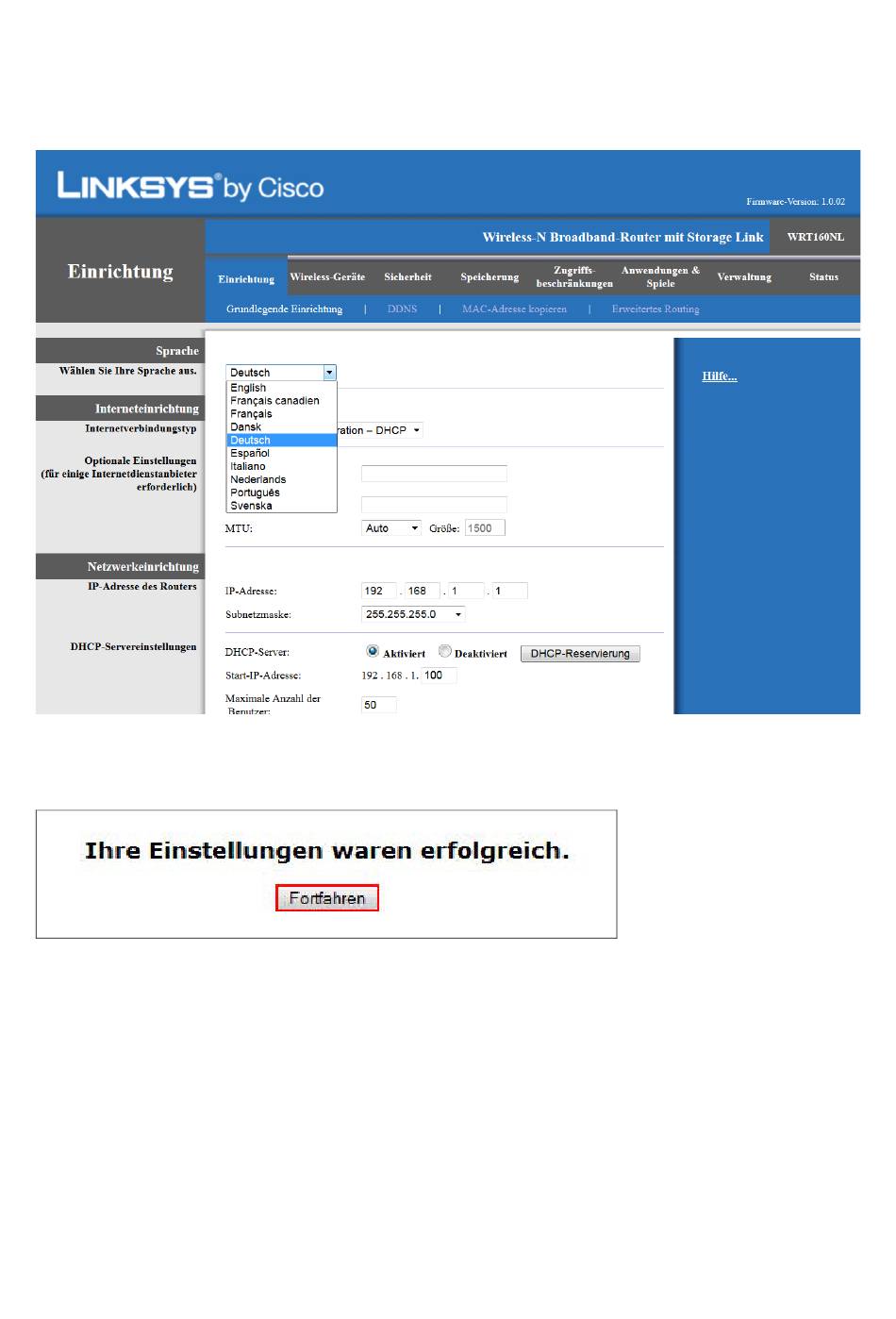Image resolution: width=896 pixels, height=1319 pixels.
Task: Choose Español in language list
Action: (x=282, y=454)
